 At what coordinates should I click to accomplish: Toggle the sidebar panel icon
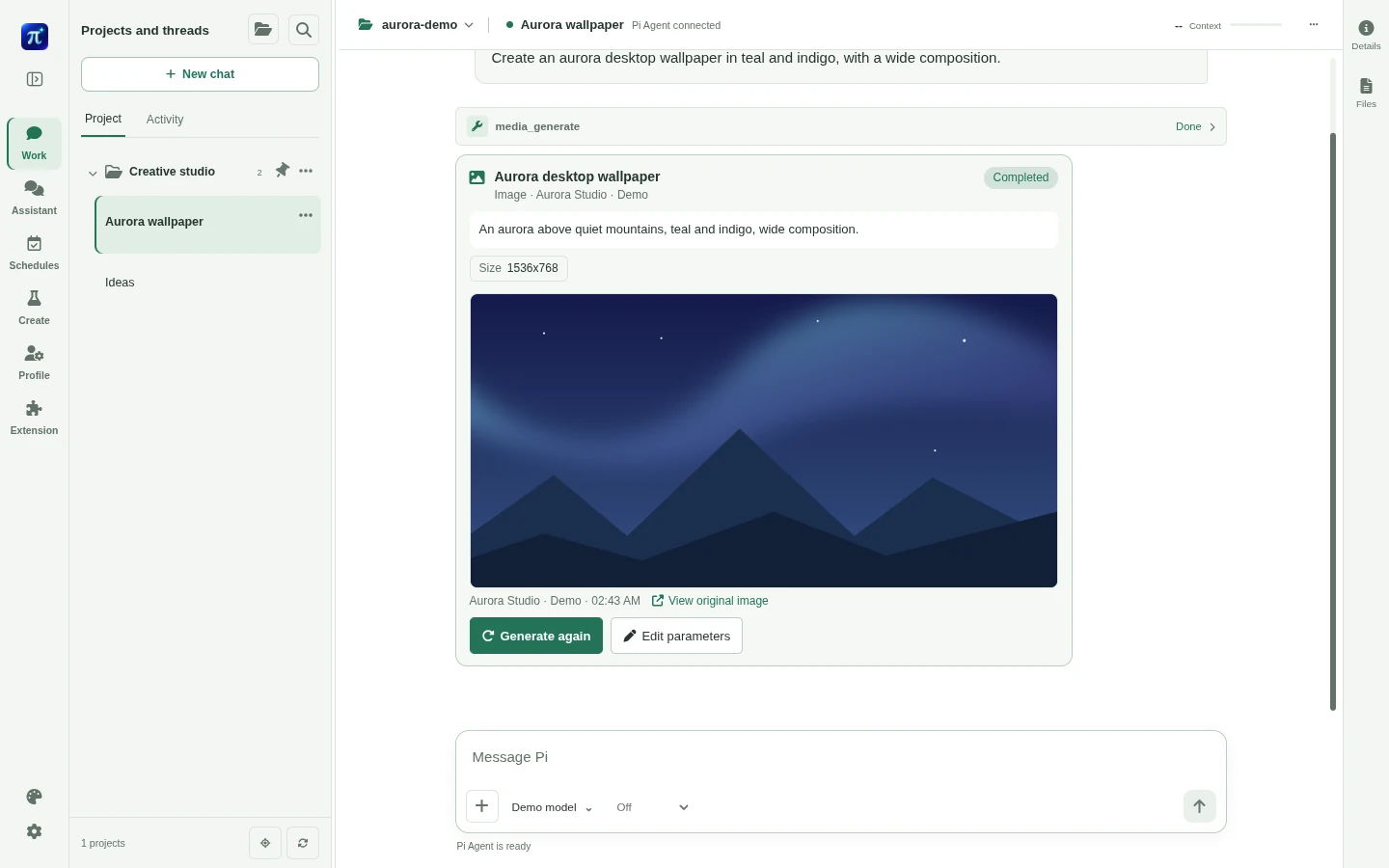35,79
